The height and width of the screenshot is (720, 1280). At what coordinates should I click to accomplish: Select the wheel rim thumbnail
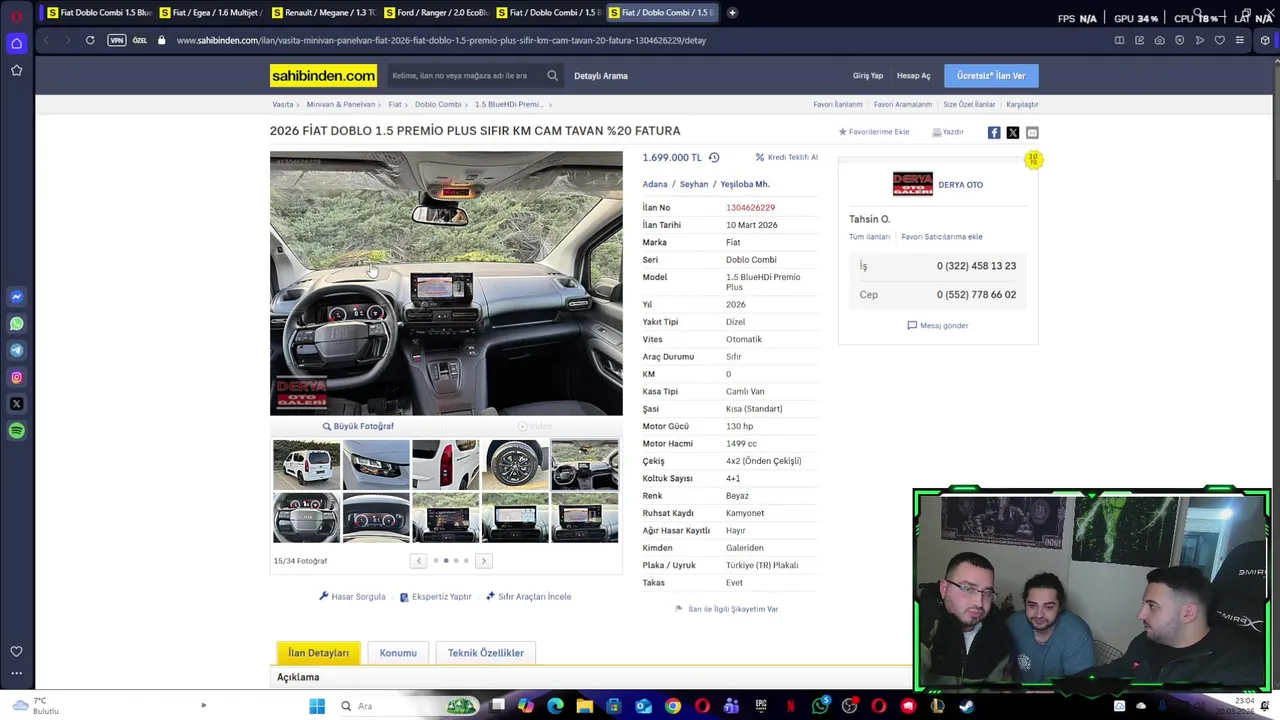[x=515, y=465]
